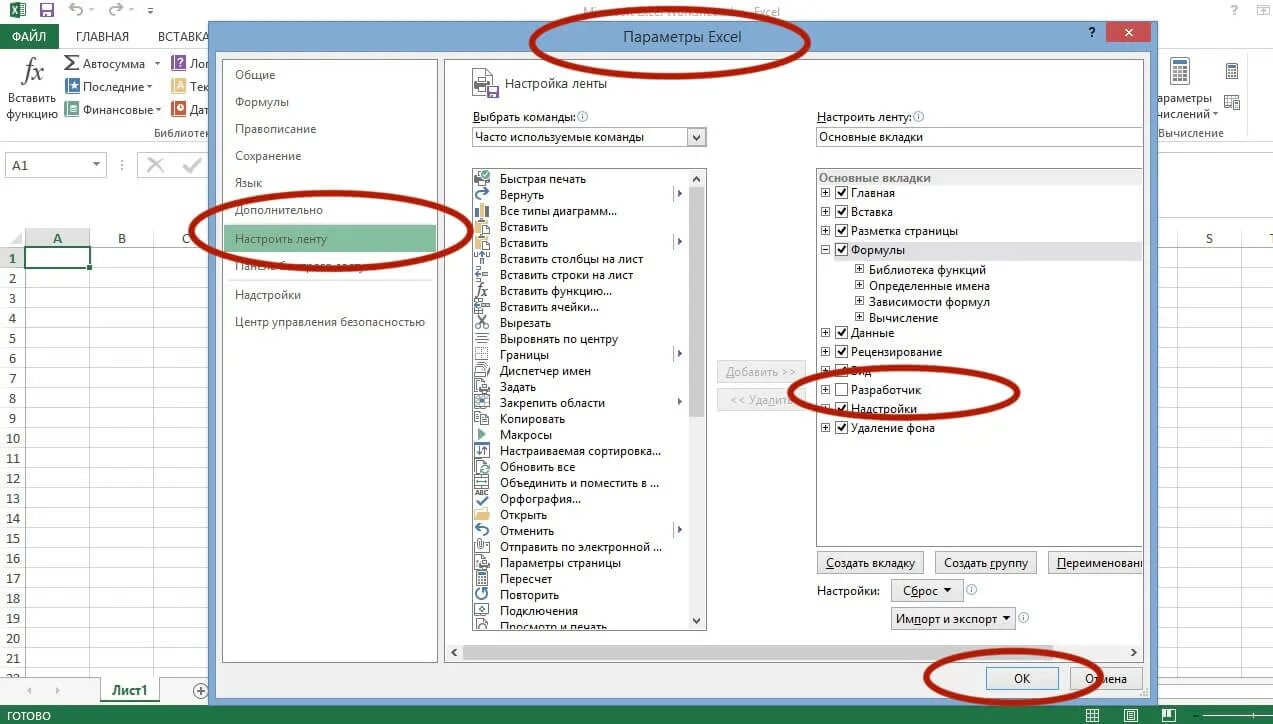Image resolution: width=1273 pixels, height=724 pixels.
Task: Select the Вставить строки на лист icon
Action: (x=482, y=275)
